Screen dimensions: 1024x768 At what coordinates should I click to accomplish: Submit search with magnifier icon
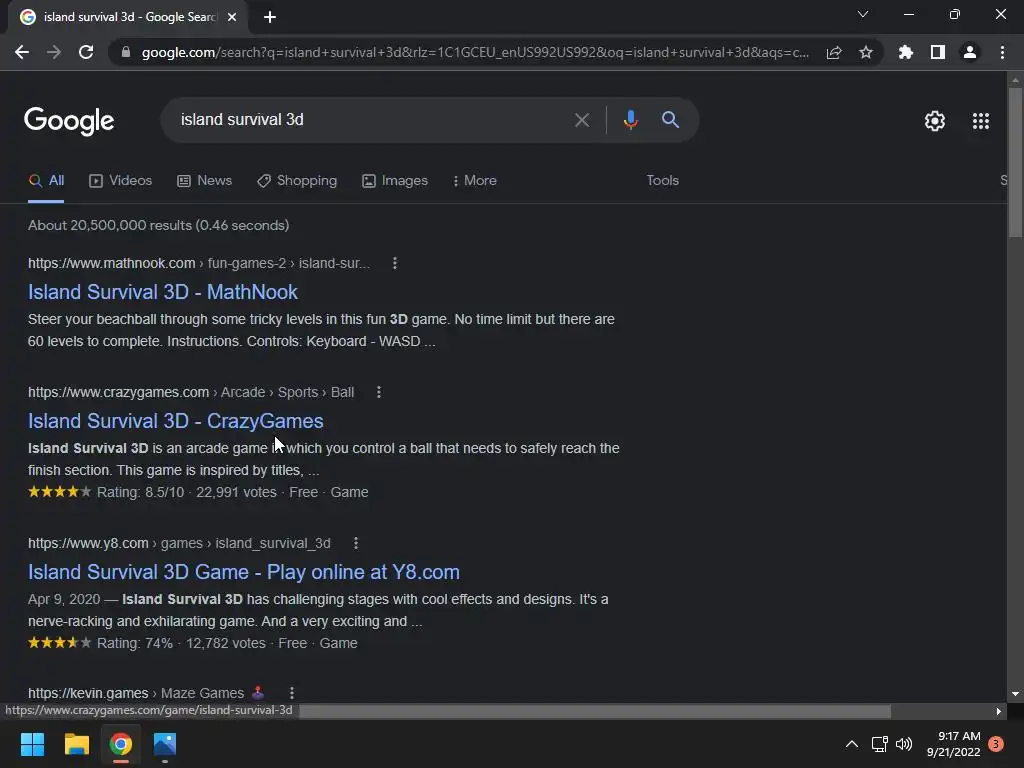click(670, 120)
